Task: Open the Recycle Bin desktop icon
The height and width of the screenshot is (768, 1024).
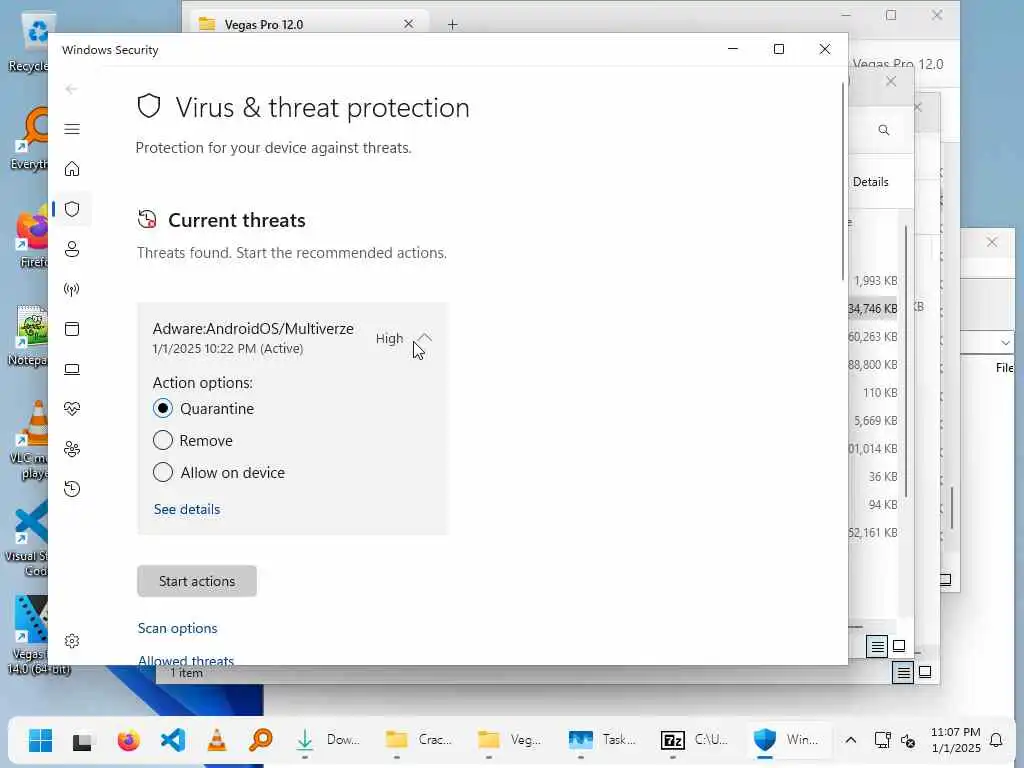Action: tap(30, 42)
